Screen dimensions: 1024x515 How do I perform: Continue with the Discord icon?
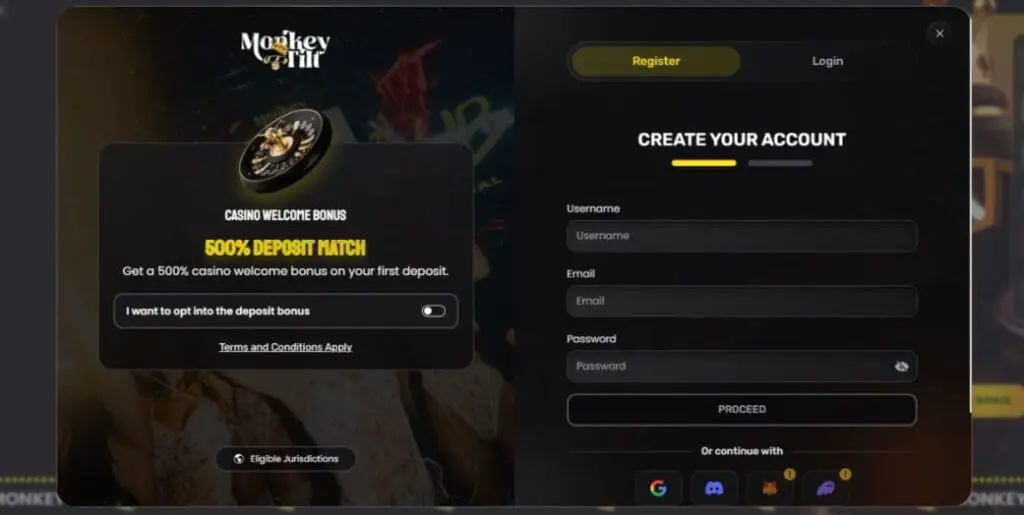pyautogui.click(x=714, y=488)
